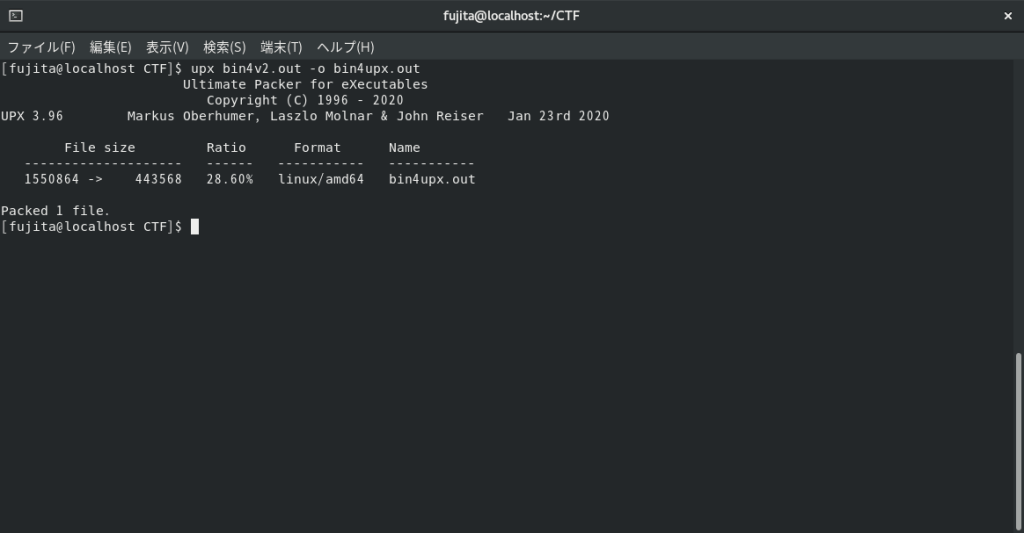This screenshot has width=1024, height=533.
Task: Open the 表示(V) menu
Action: click(x=167, y=47)
